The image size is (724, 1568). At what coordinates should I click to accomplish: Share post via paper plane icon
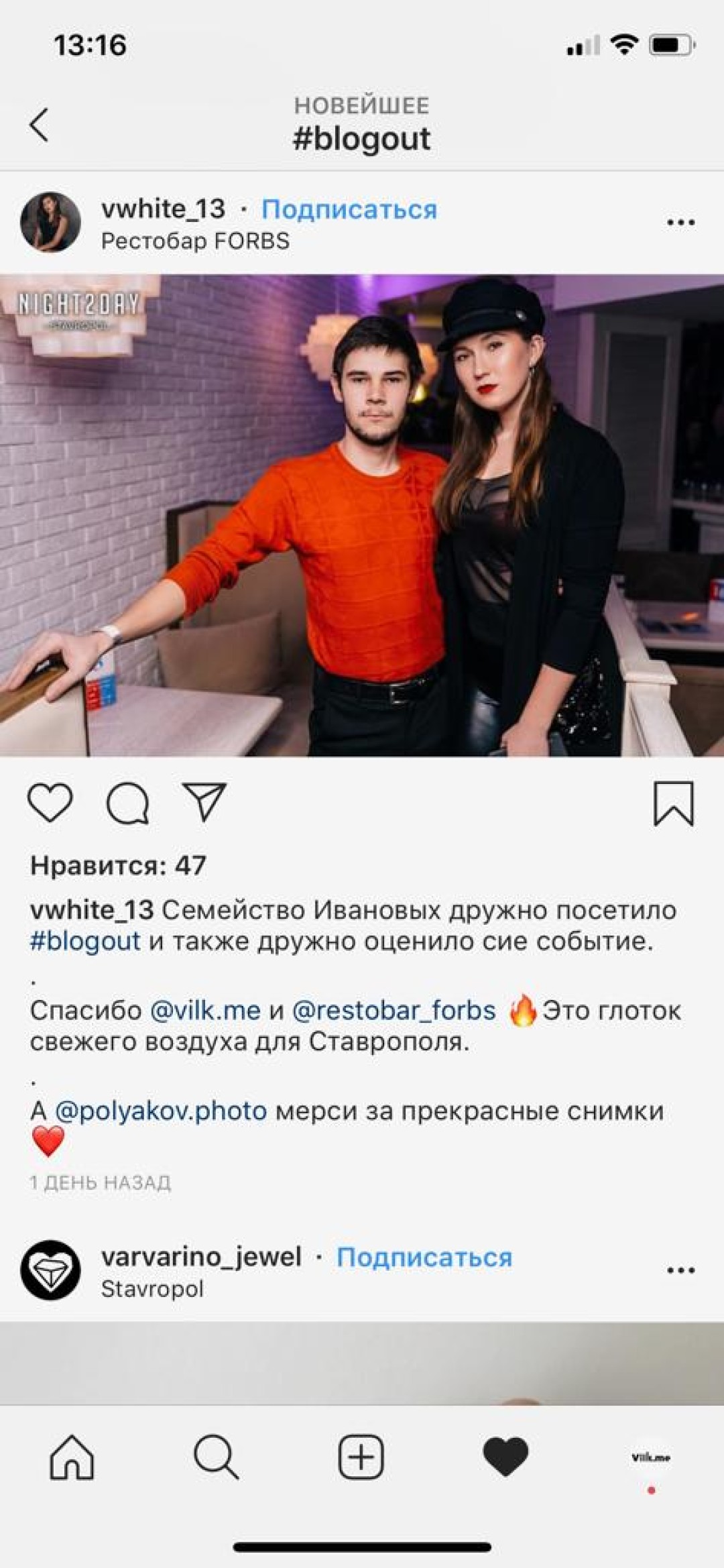tap(204, 801)
